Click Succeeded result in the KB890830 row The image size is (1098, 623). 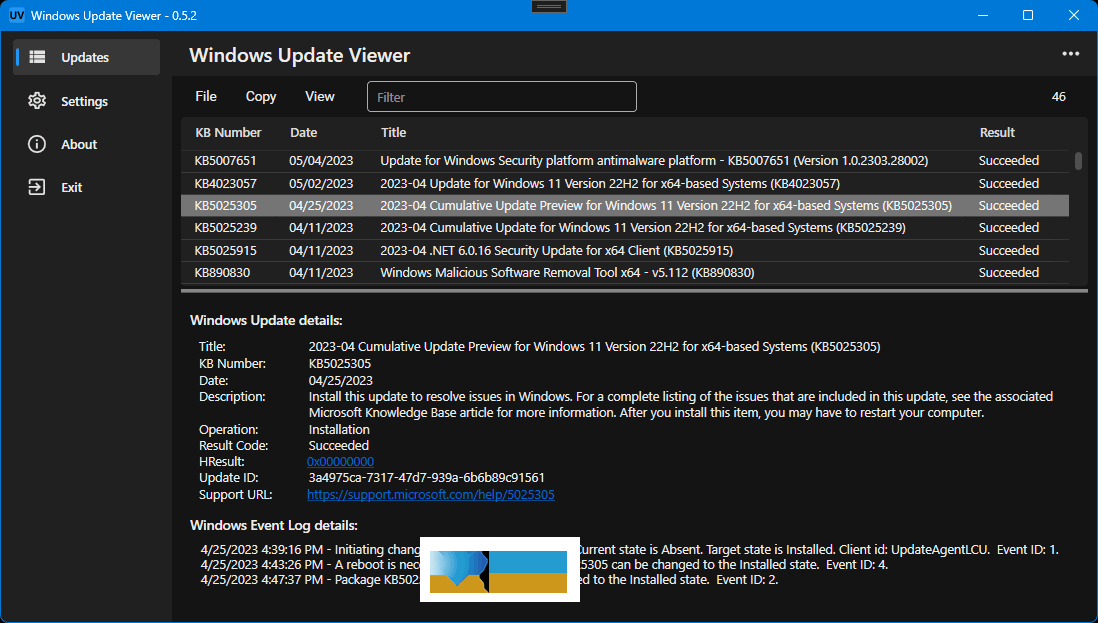coord(1008,273)
